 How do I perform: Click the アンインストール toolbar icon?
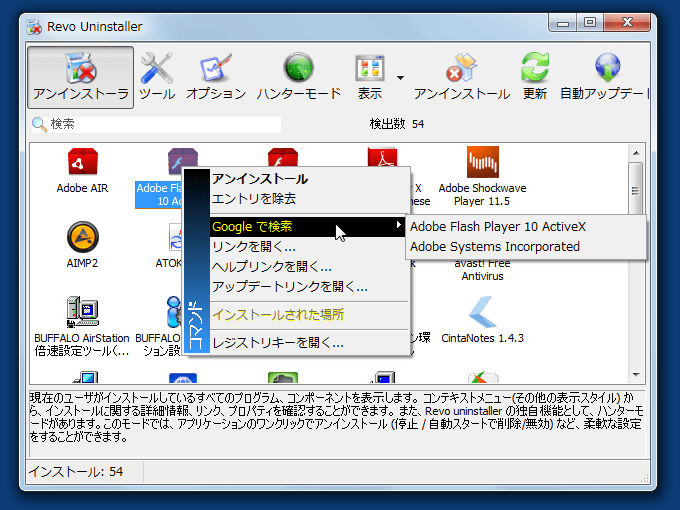(x=461, y=68)
